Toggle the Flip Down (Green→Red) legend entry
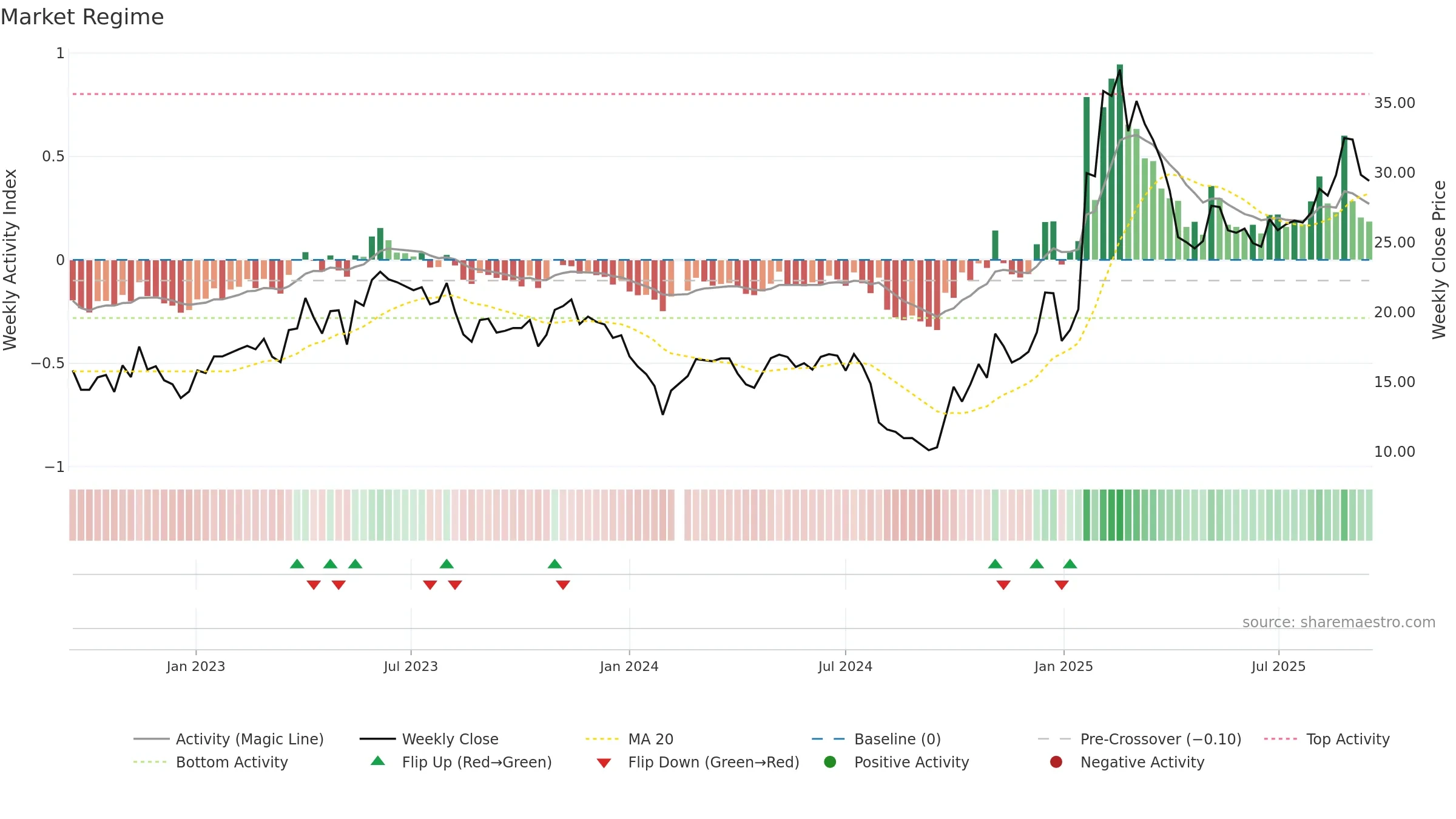 [698, 762]
